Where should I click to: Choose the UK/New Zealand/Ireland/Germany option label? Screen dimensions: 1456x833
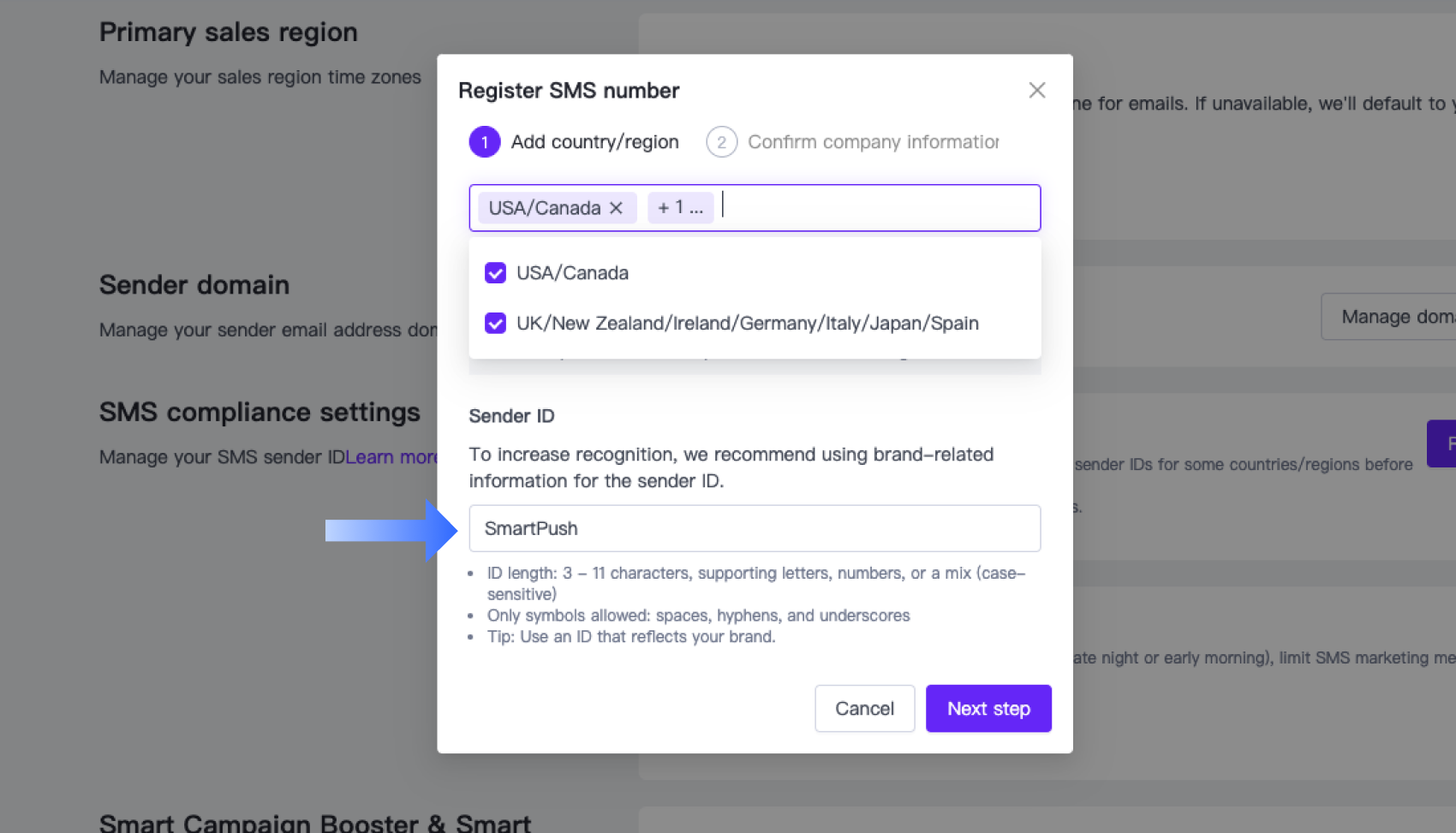tap(747, 323)
